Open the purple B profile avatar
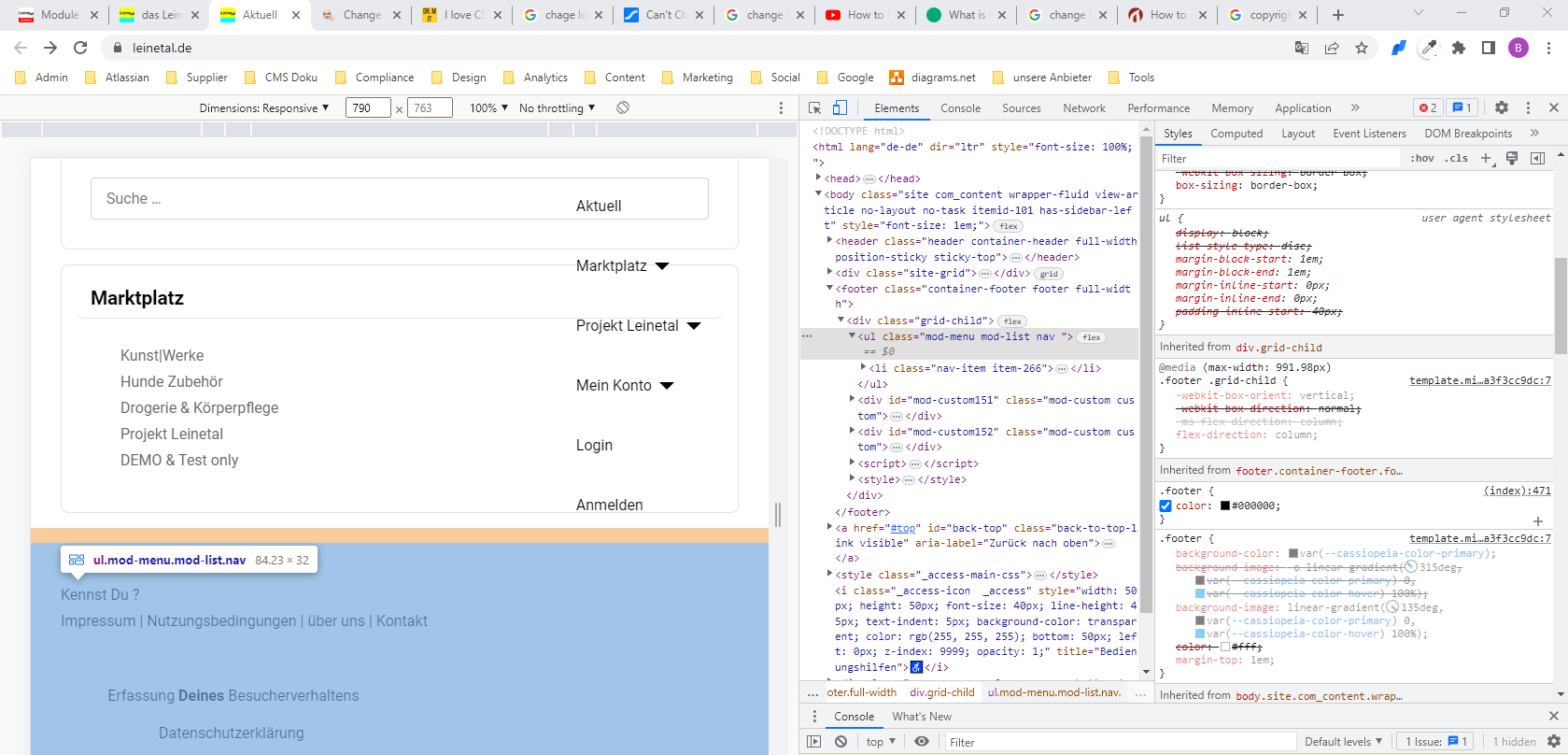This screenshot has width=1568, height=755. click(1519, 48)
